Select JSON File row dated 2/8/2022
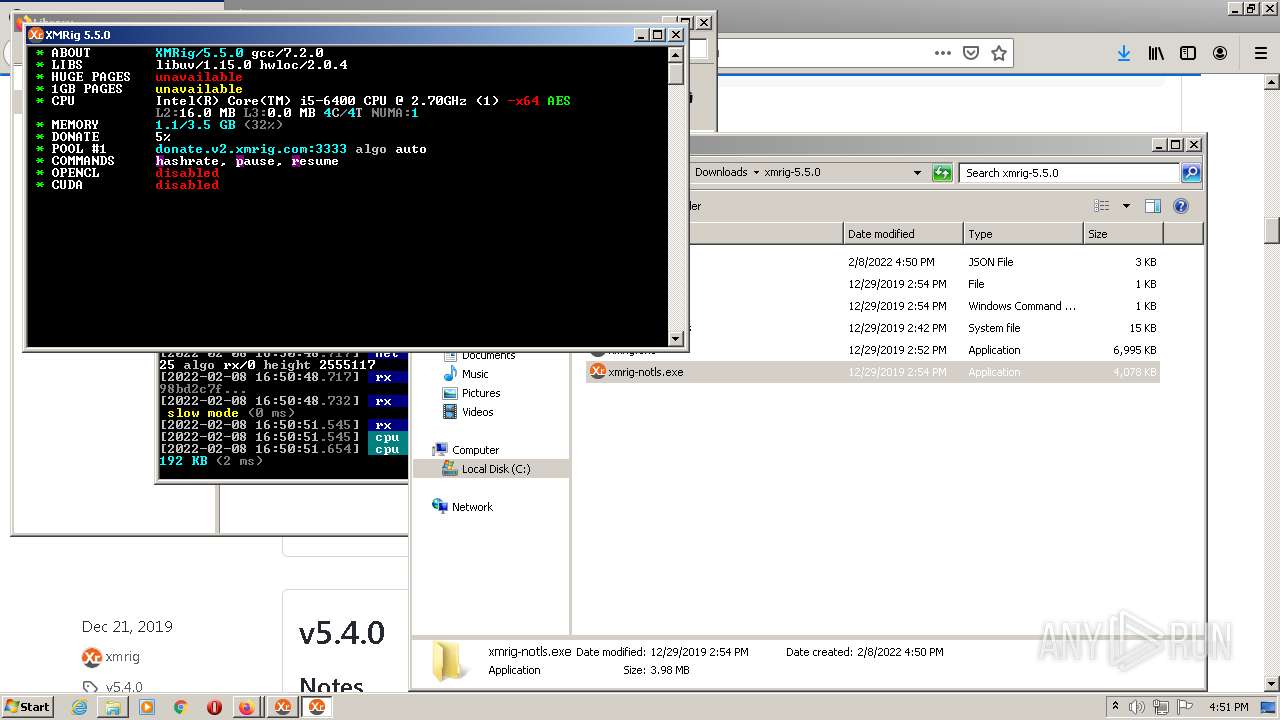Viewport: 1280px width, 720px height. [x=873, y=262]
